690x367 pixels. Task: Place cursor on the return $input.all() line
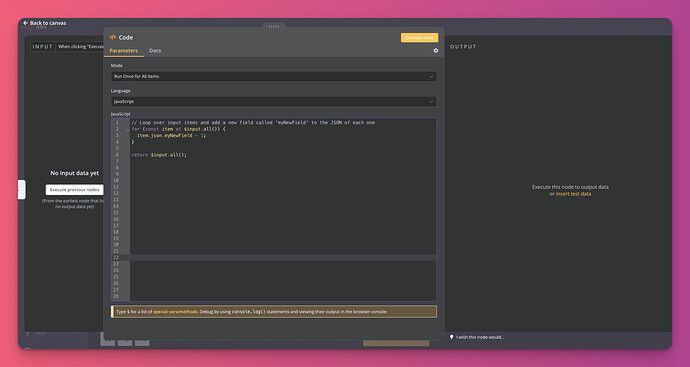point(159,155)
